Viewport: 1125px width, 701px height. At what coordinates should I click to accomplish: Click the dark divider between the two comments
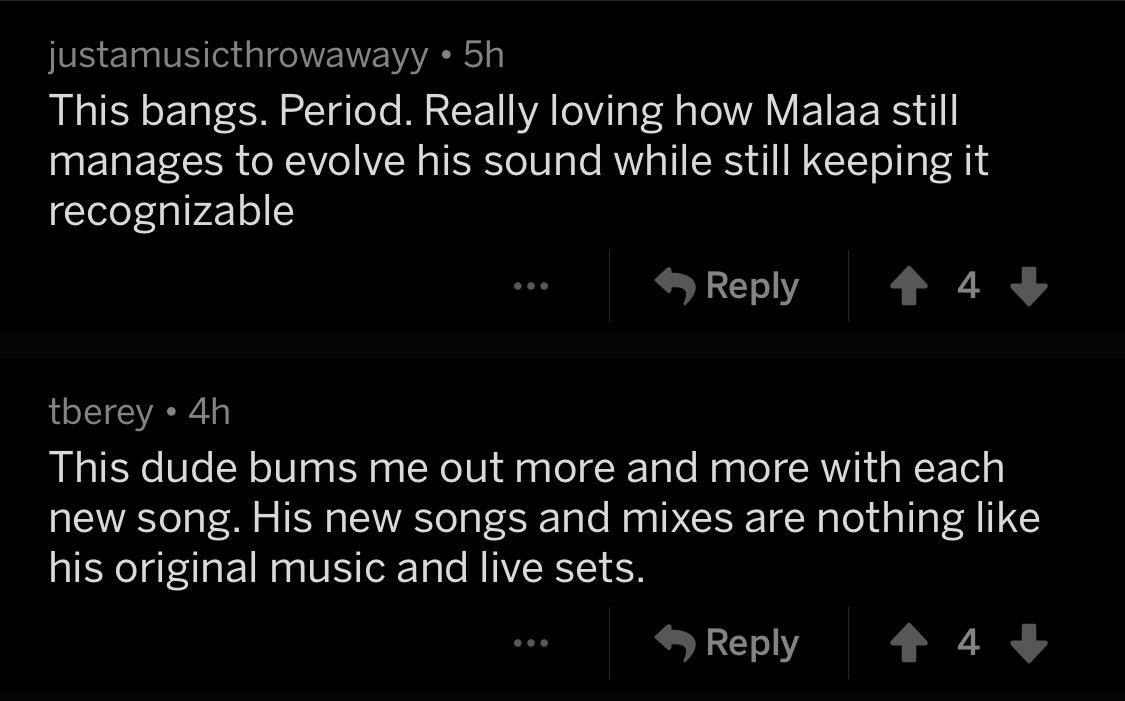[x=562, y=346]
